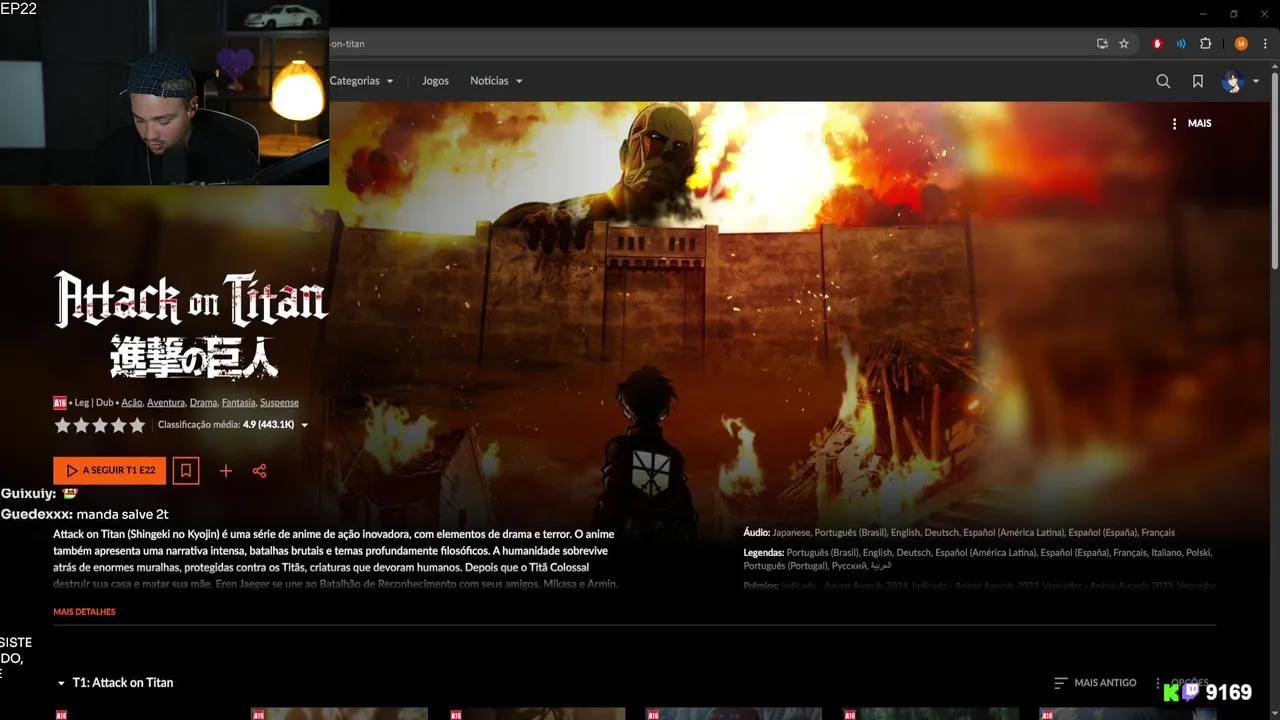Open the Chrome extensions puzzle icon
The image size is (1280, 720).
click(x=1205, y=44)
